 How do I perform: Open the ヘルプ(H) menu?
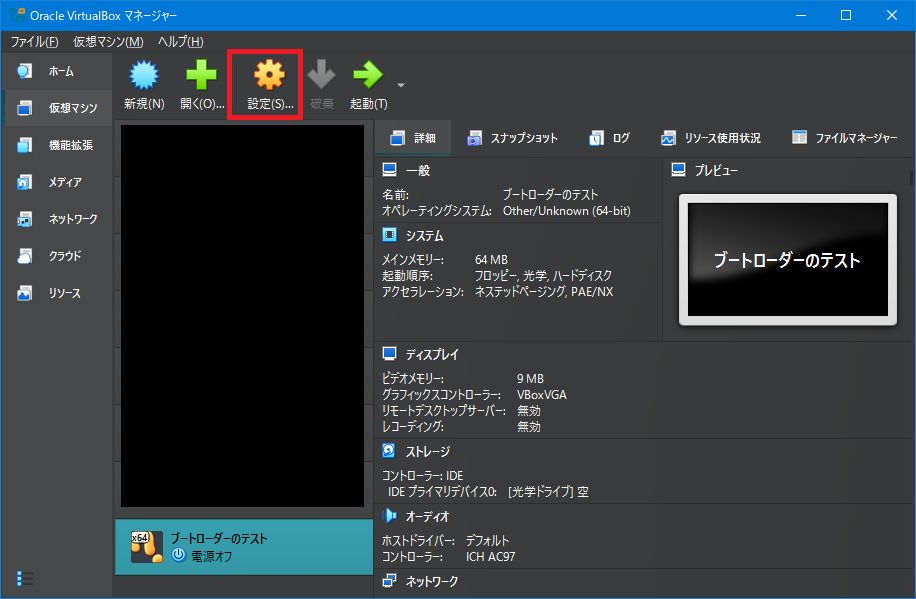coord(181,41)
